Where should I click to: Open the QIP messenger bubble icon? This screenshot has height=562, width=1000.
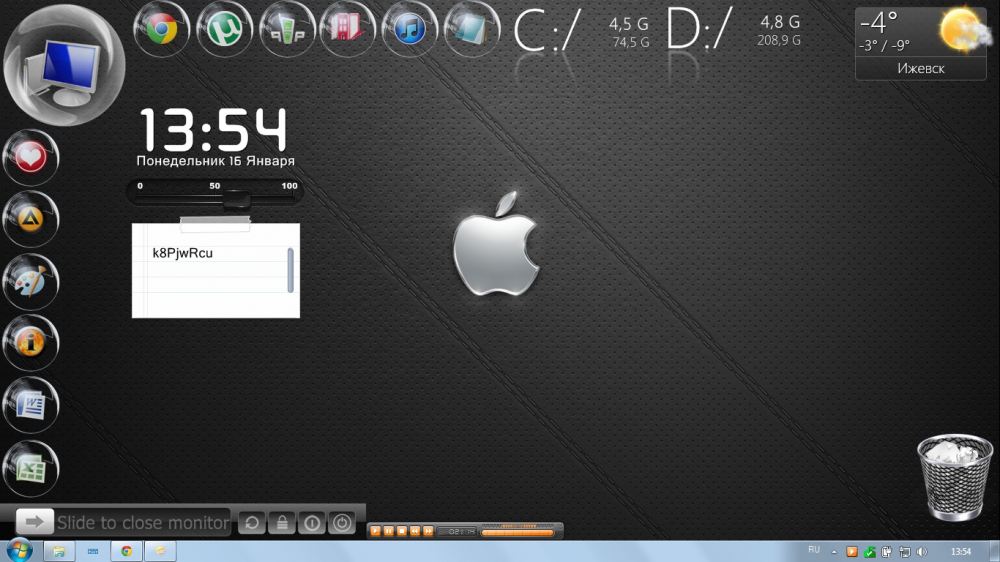287,29
